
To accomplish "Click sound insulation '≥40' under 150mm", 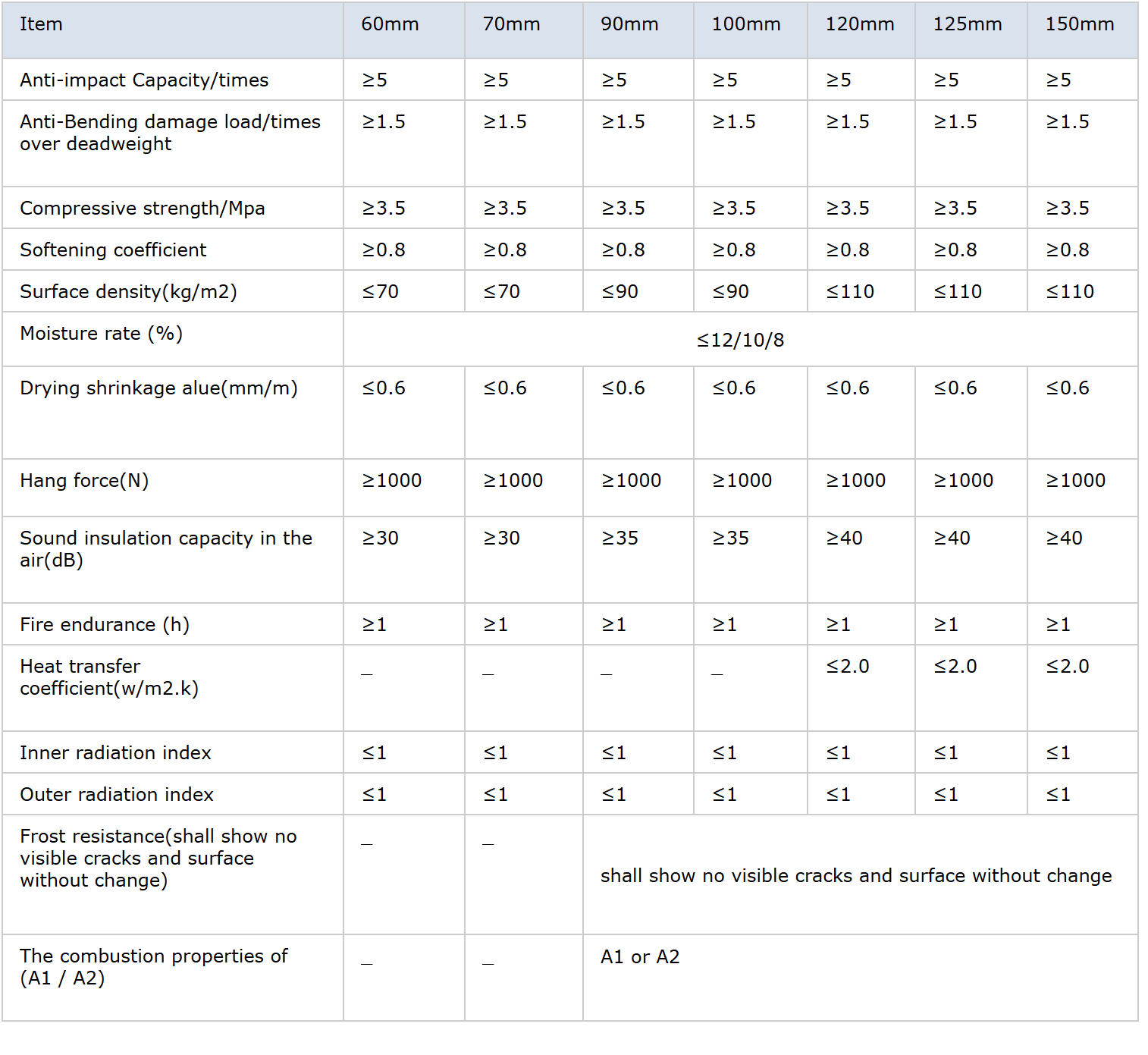I will (1064, 538).
